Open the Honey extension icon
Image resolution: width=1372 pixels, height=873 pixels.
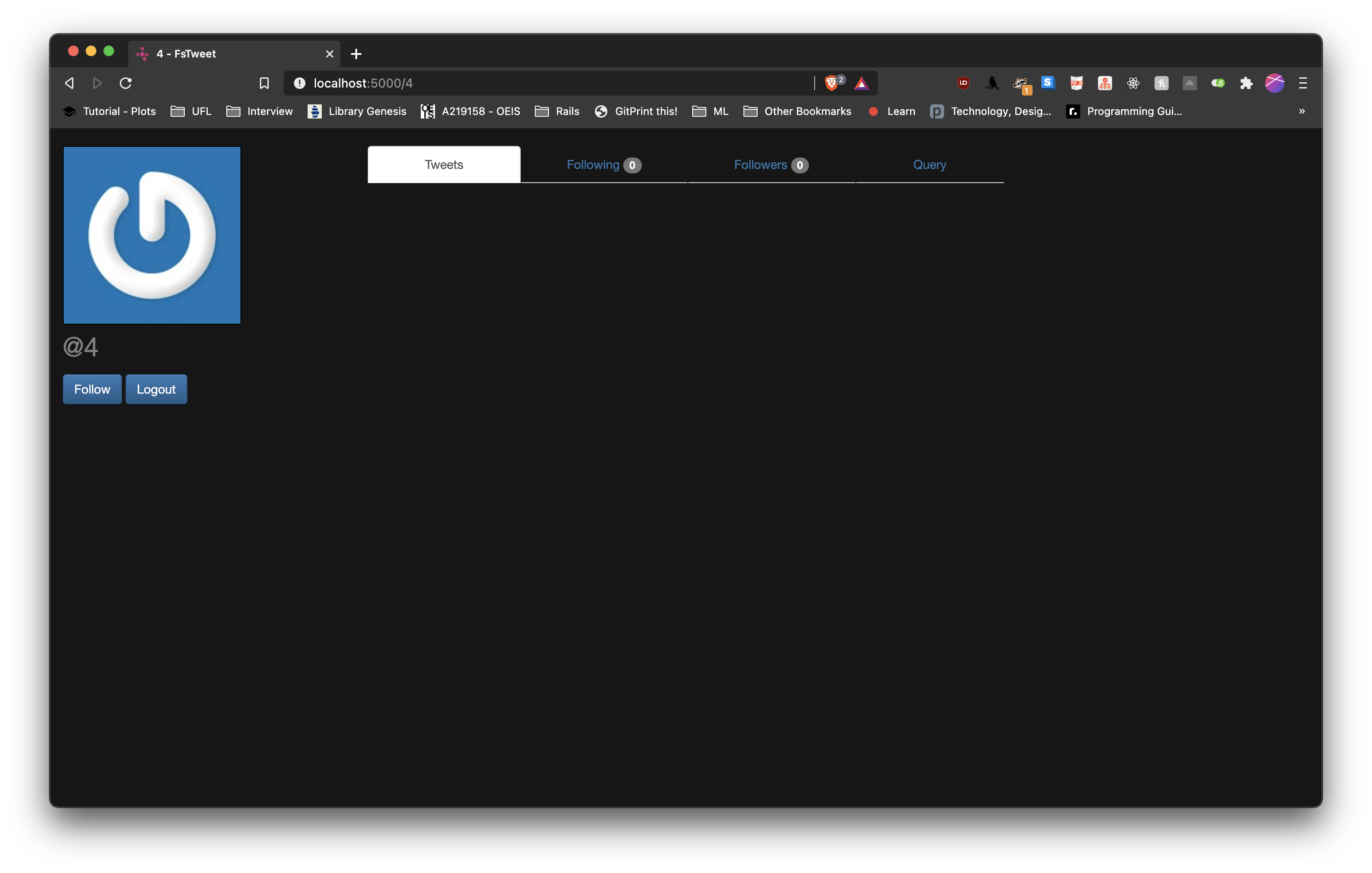click(1161, 83)
